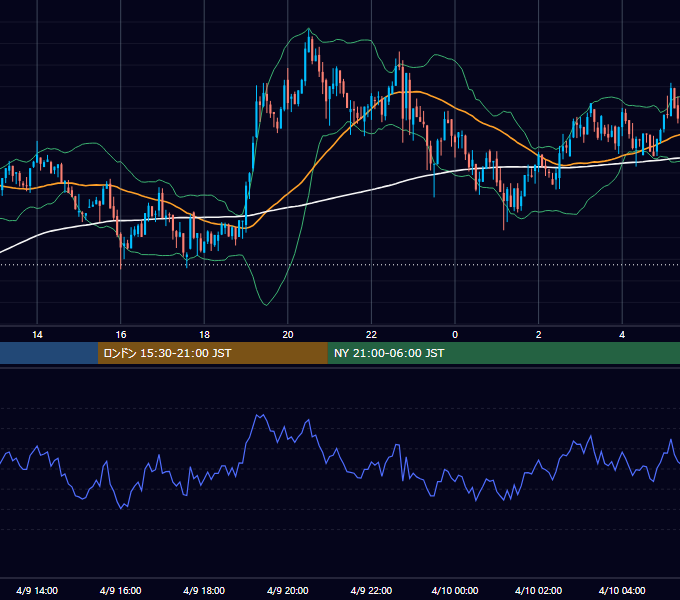Click the 4/9 18:00 label on oscillator axis

[x=204, y=590]
